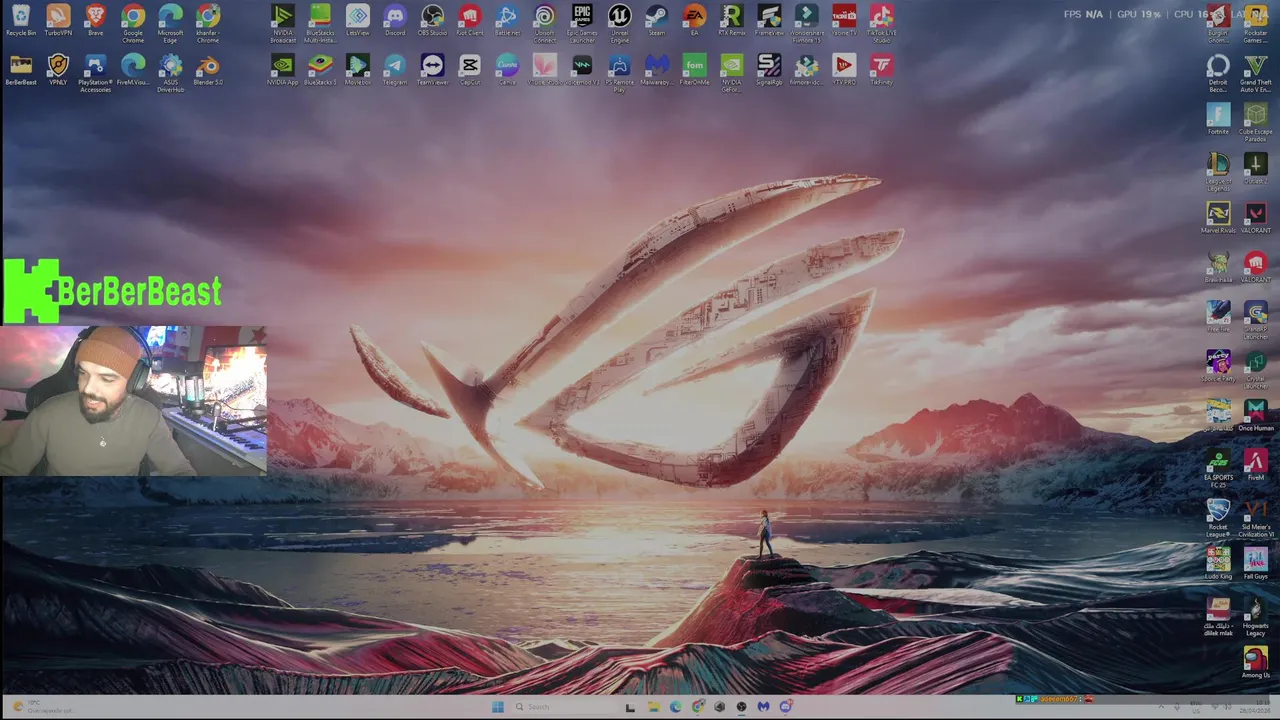Open the Brave browser shortcut
Viewport: 1280px width, 720px height.
point(96,21)
